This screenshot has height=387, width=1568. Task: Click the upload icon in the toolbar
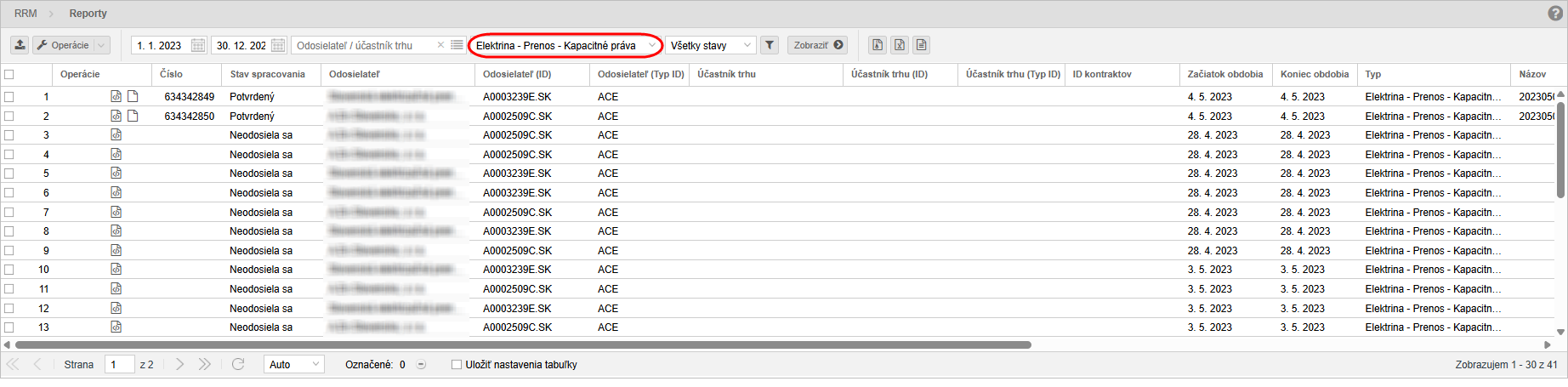(20, 45)
